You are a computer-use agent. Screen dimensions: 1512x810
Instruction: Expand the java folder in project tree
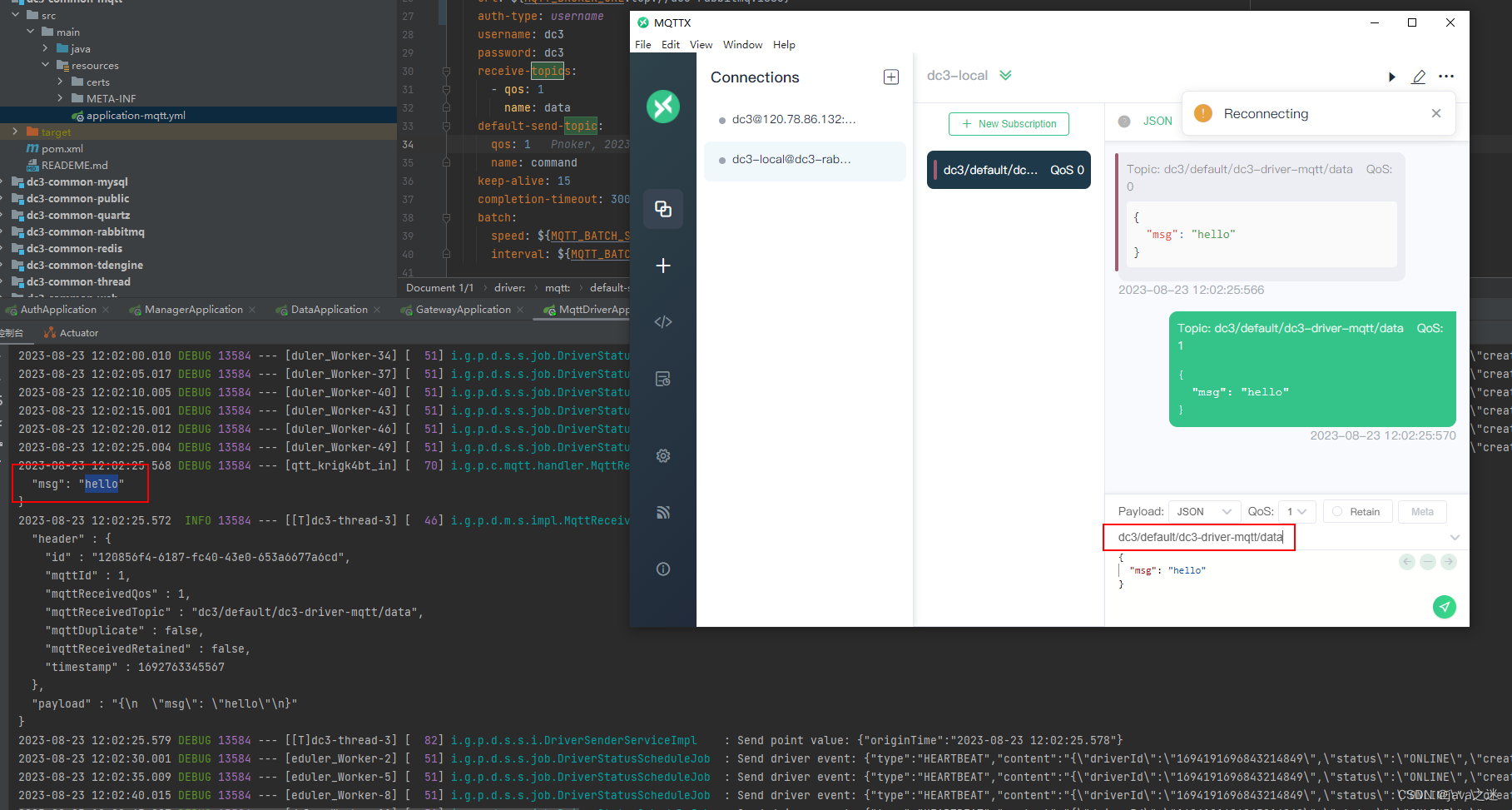(46, 49)
